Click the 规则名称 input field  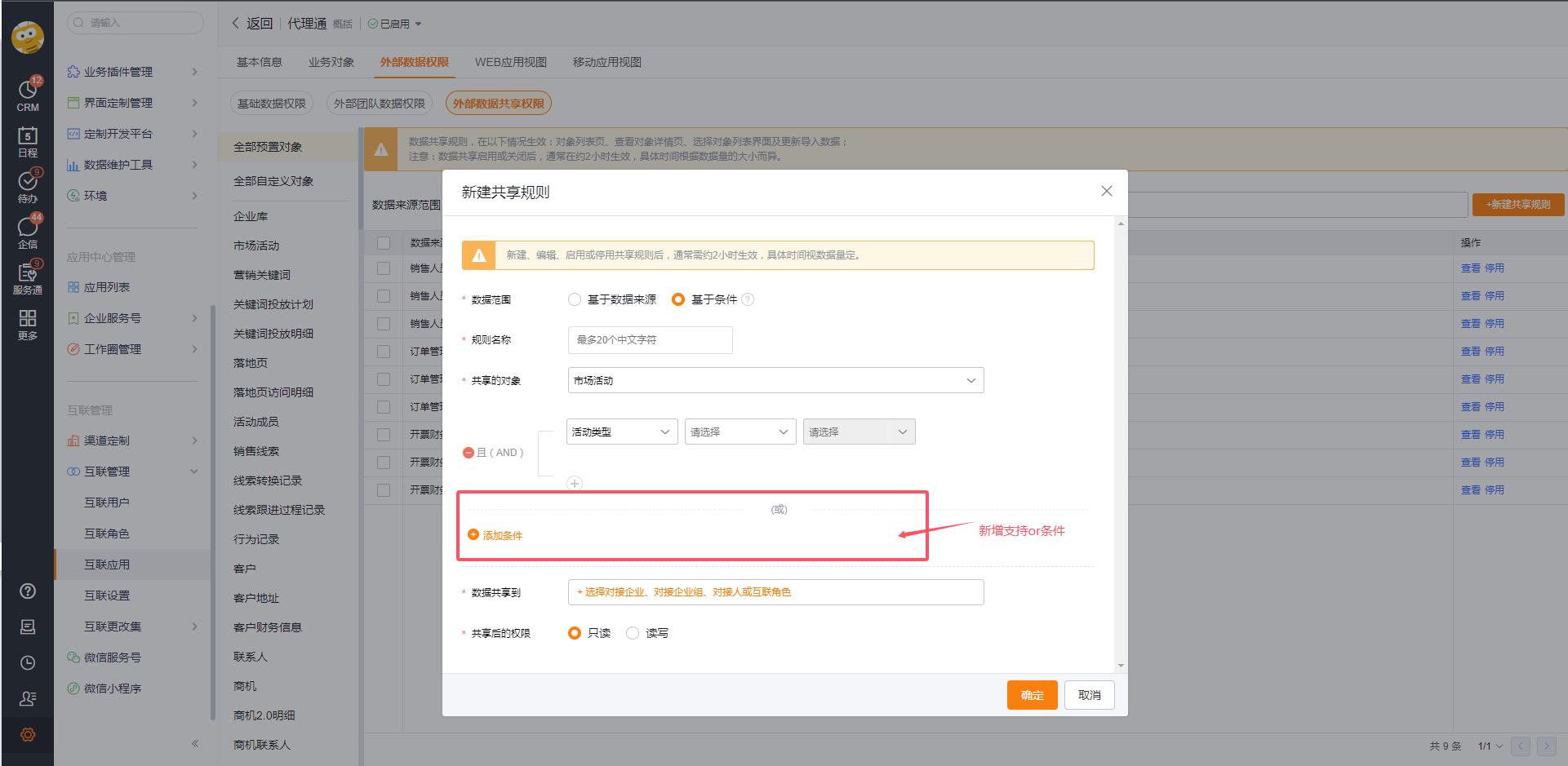(x=649, y=339)
